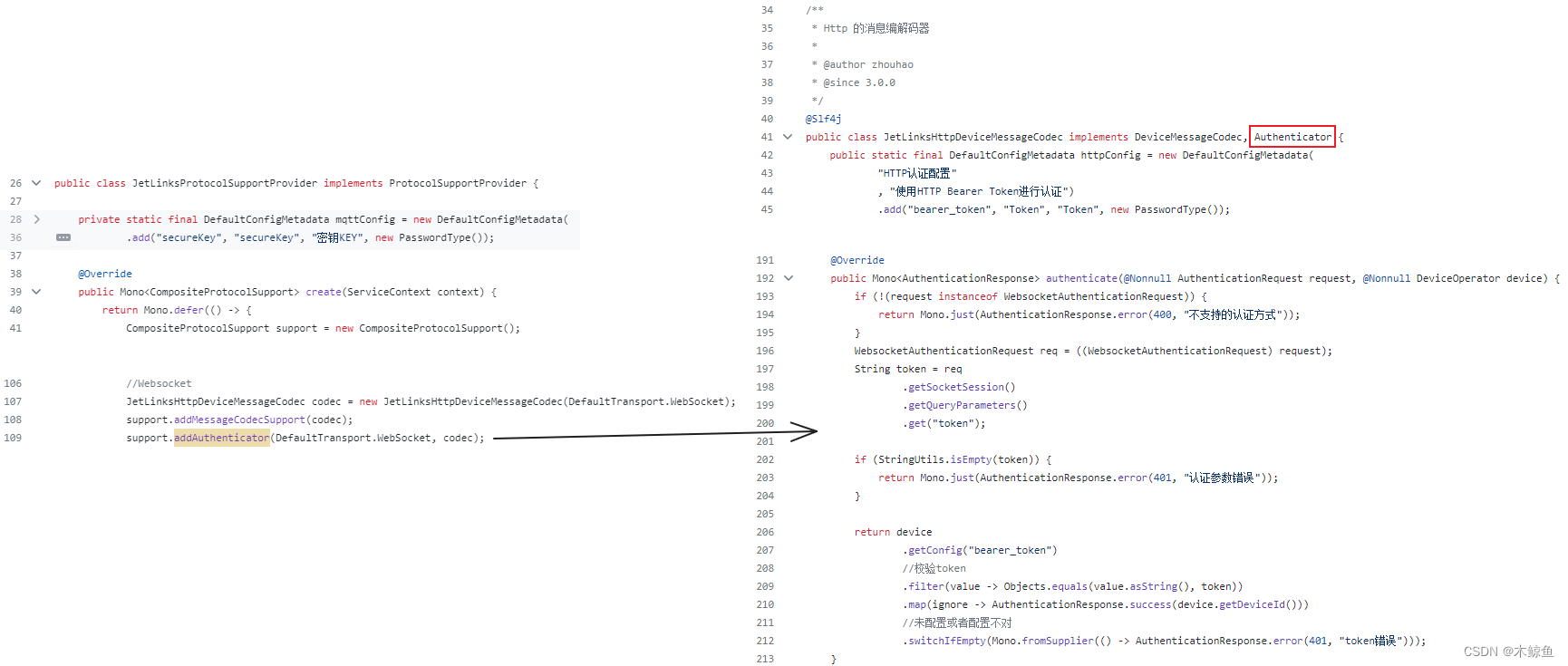This screenshot has height=666, width=1568.
Task: Click the AuthenticationResponse.success call on line 210
Action: (1082, 604)
